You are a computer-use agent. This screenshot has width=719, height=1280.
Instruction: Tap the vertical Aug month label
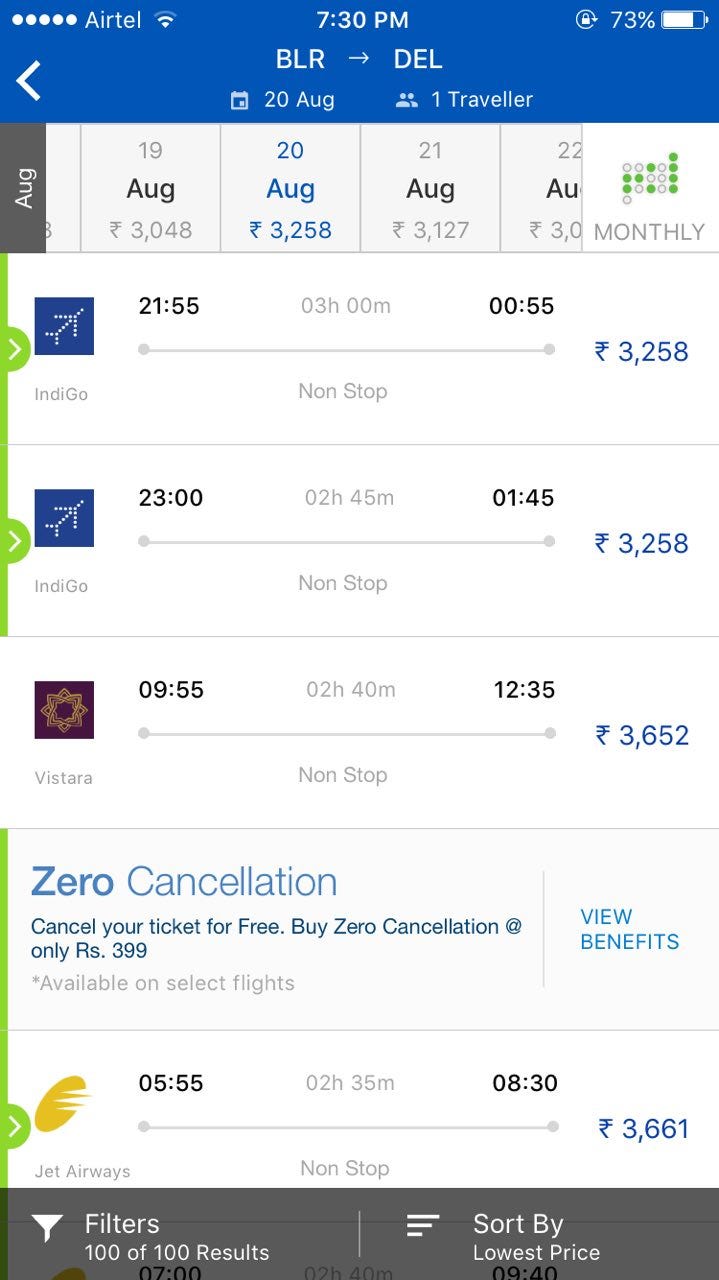23,188
